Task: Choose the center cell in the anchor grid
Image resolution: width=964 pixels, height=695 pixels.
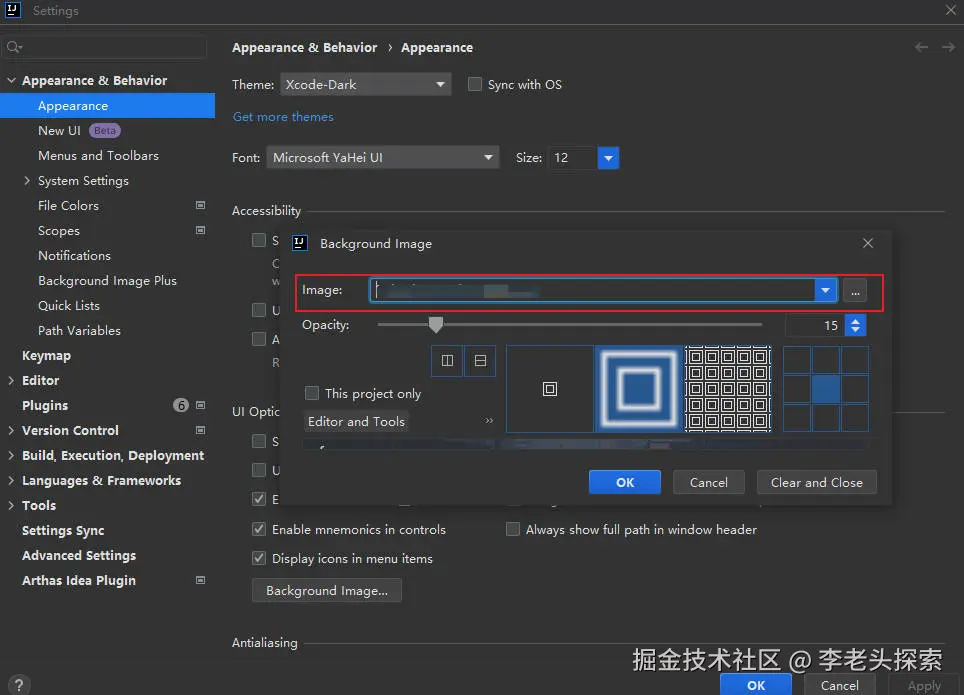Action: (826, 389)
